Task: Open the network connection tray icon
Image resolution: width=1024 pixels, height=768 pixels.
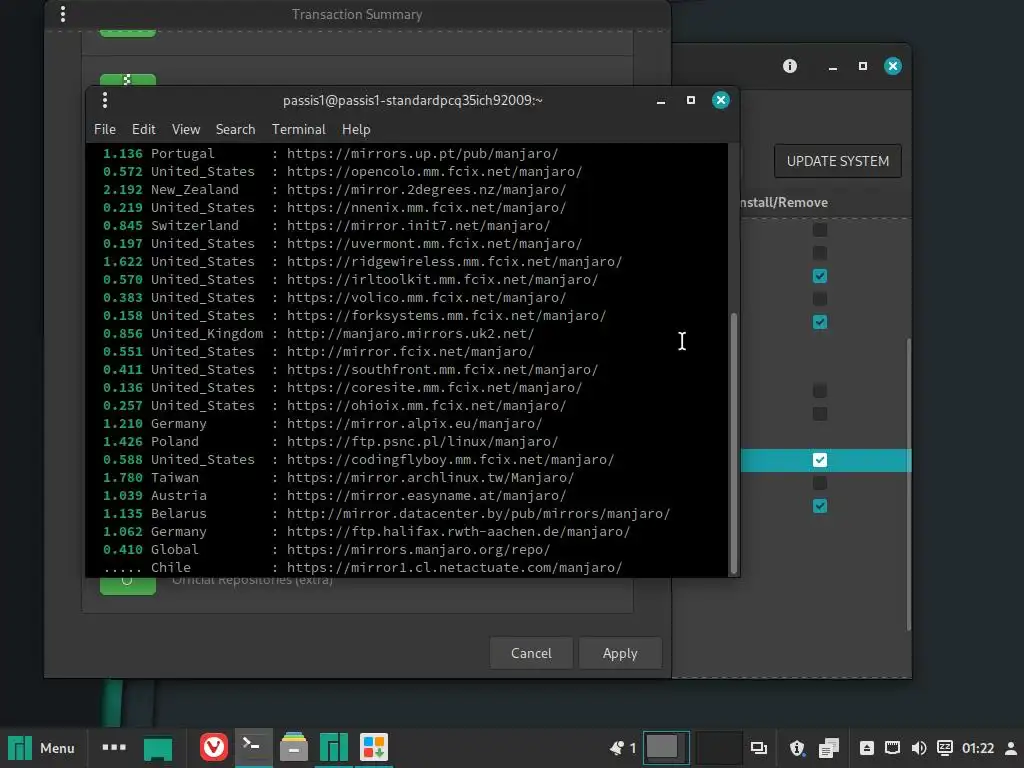Action: point(892,748)
